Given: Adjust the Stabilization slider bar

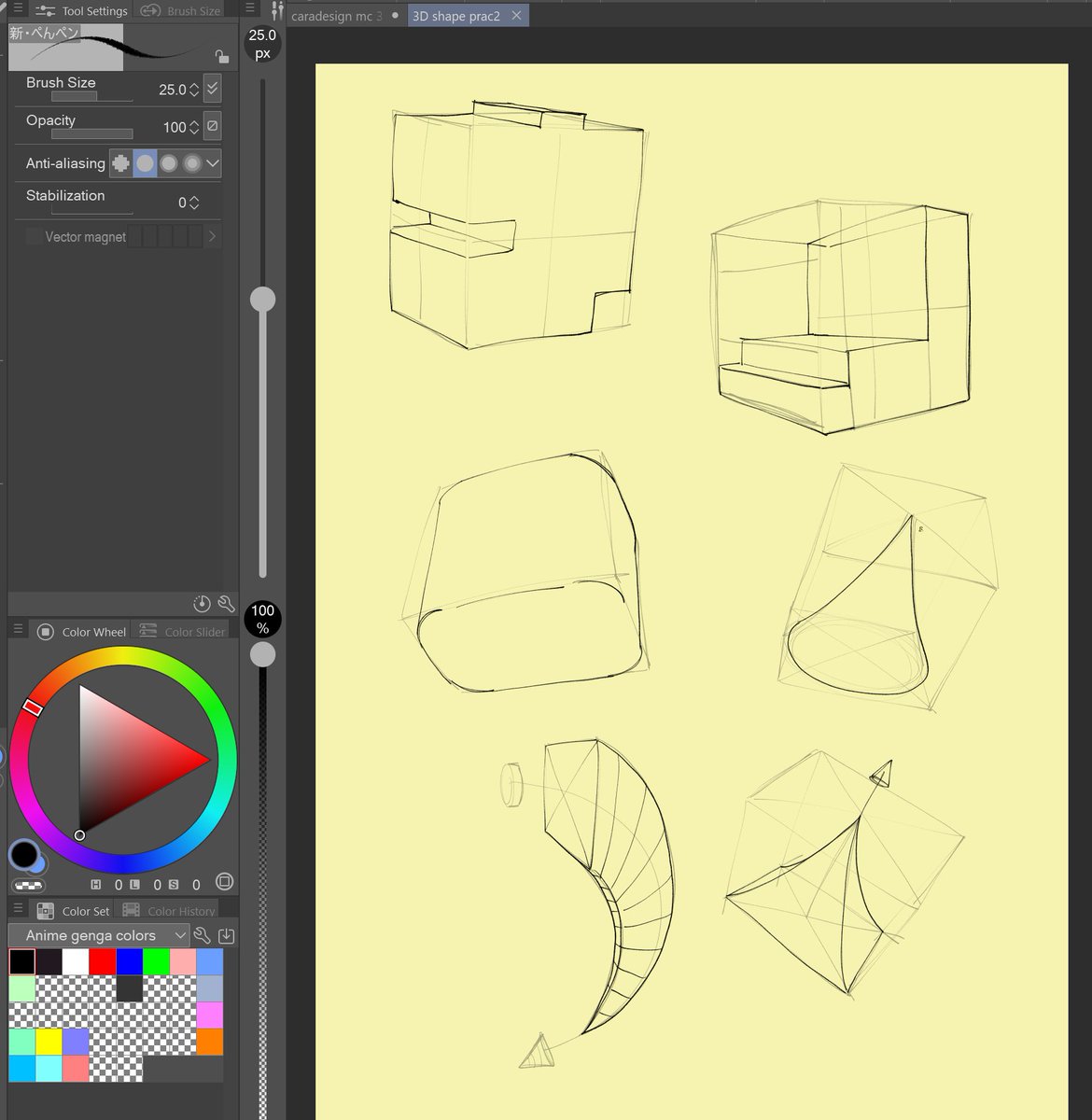Looking at the screenshot, I should click(x=91, y=210).
